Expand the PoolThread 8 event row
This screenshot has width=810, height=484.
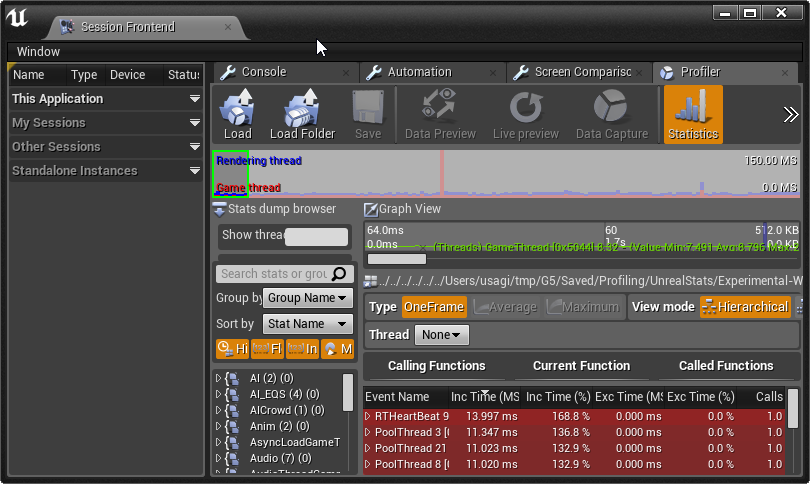pyautogui.click(x=368, y=464)
